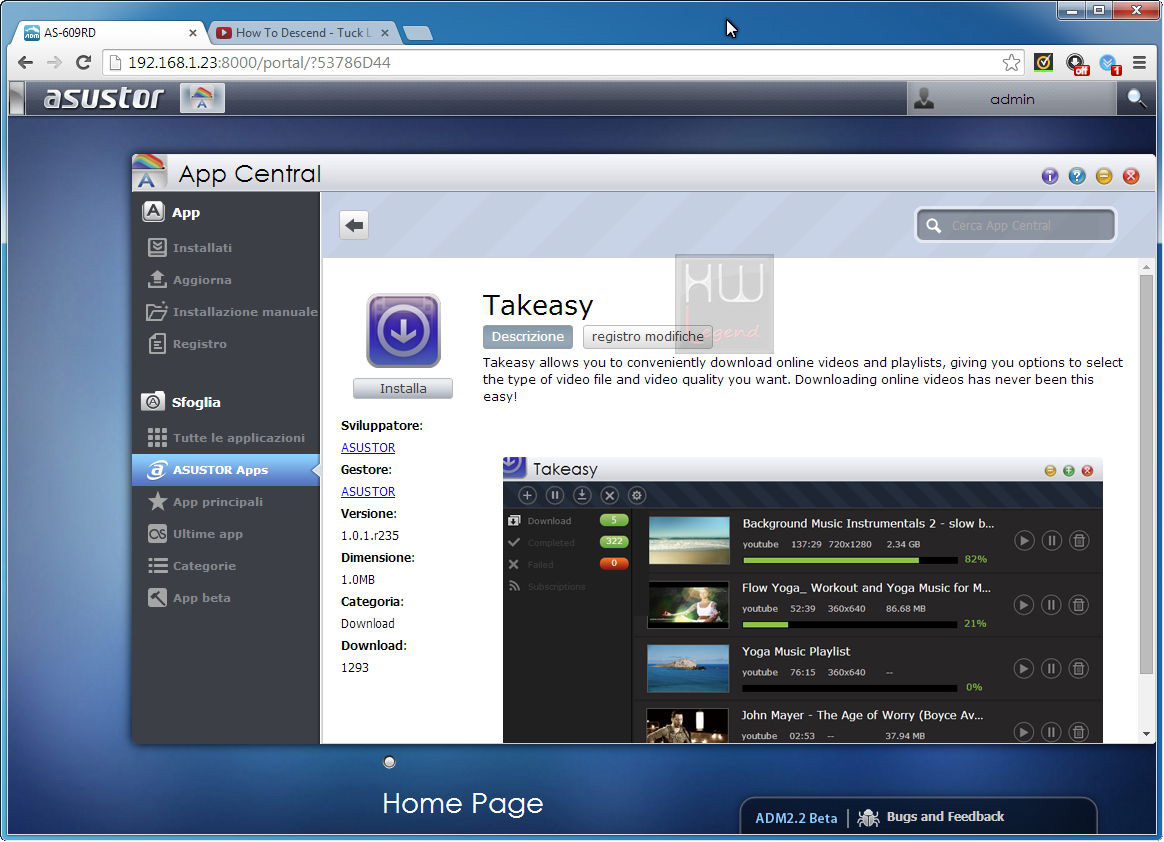The height and width of the screenshot is (842, 1164).
Task: Click the extension icon with the off badge
Action: [1076, 63]
